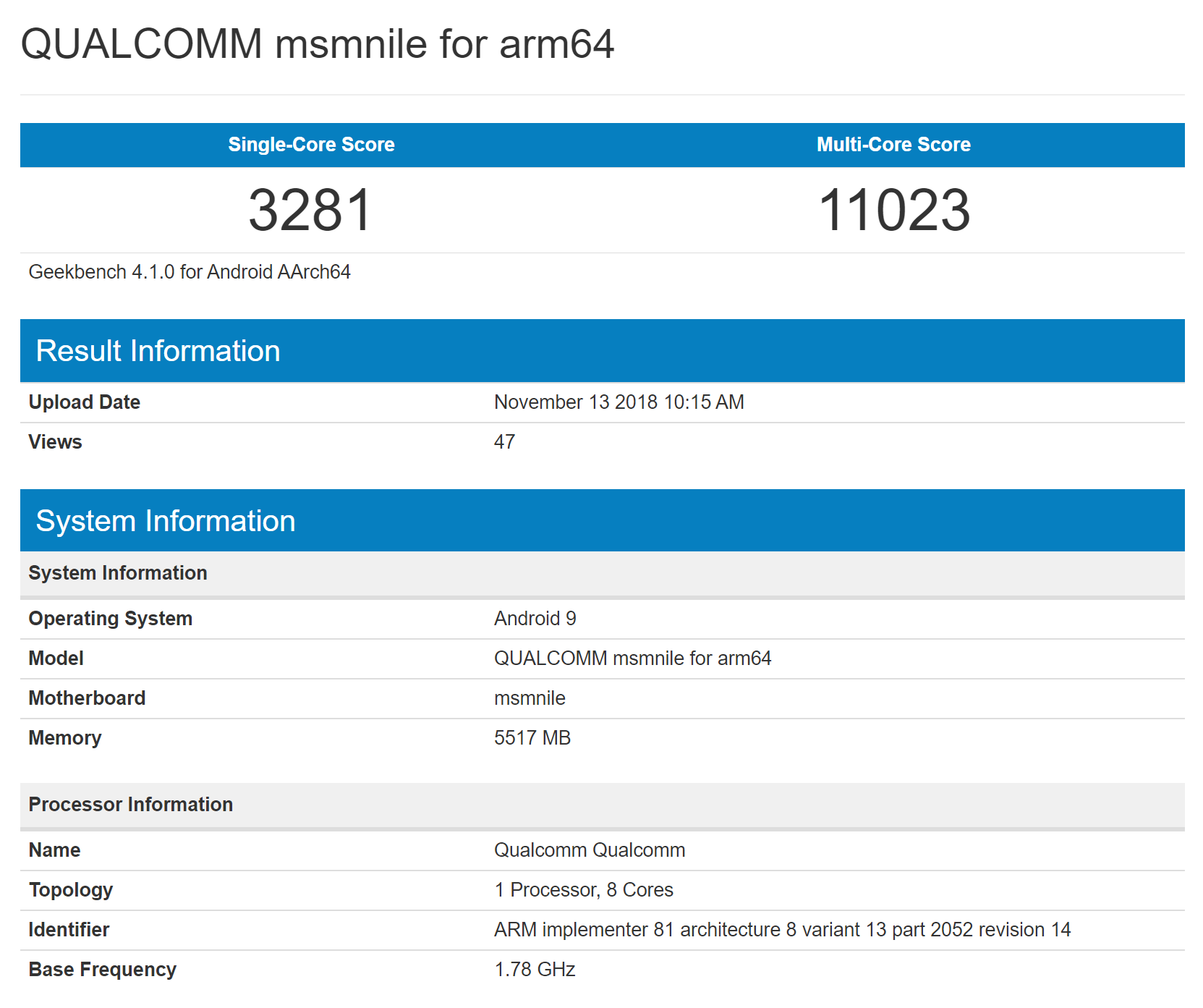
Task: Select the msmnile motherboard value
Action: [530, 698]
